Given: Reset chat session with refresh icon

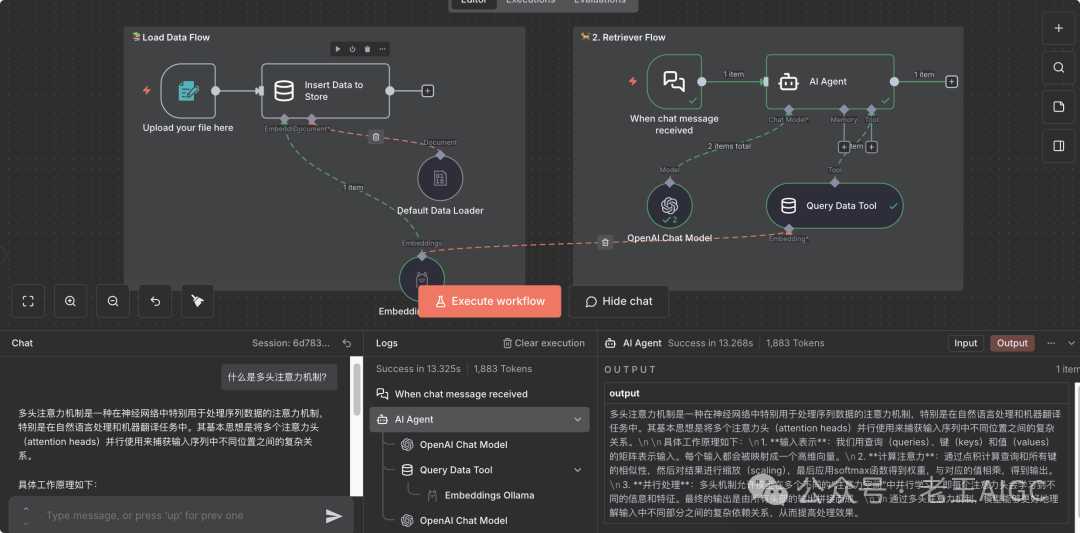Looking at the screenshot, I should coord(347,343).
